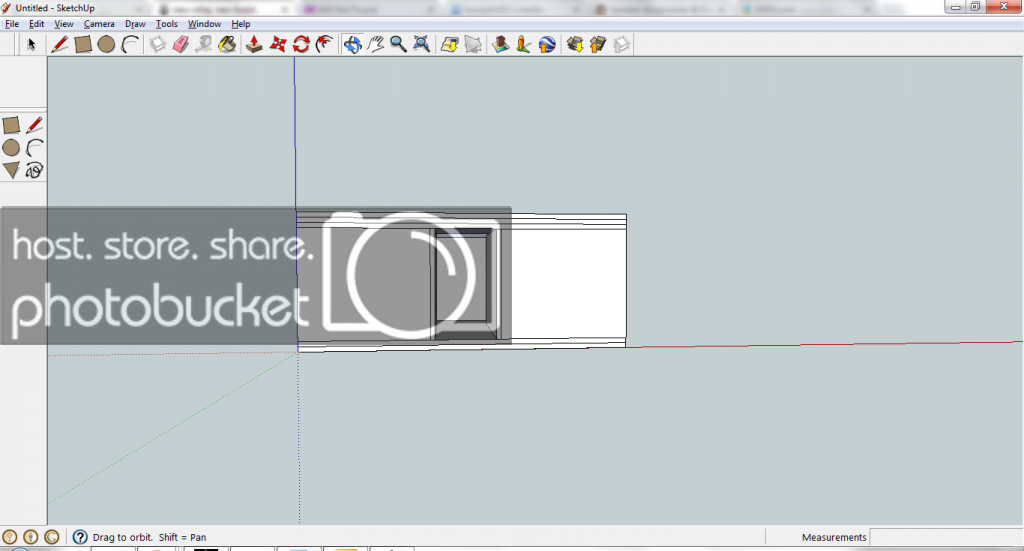The image size is (1024, 551).
Task: Open the Draw menu
Action: click(135, 24)
